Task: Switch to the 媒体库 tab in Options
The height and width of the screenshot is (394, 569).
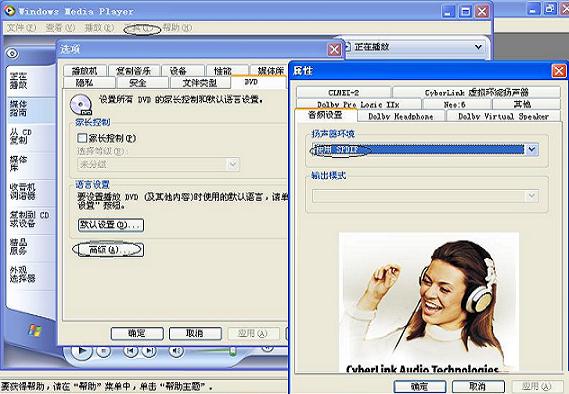Action: point(269,71)
